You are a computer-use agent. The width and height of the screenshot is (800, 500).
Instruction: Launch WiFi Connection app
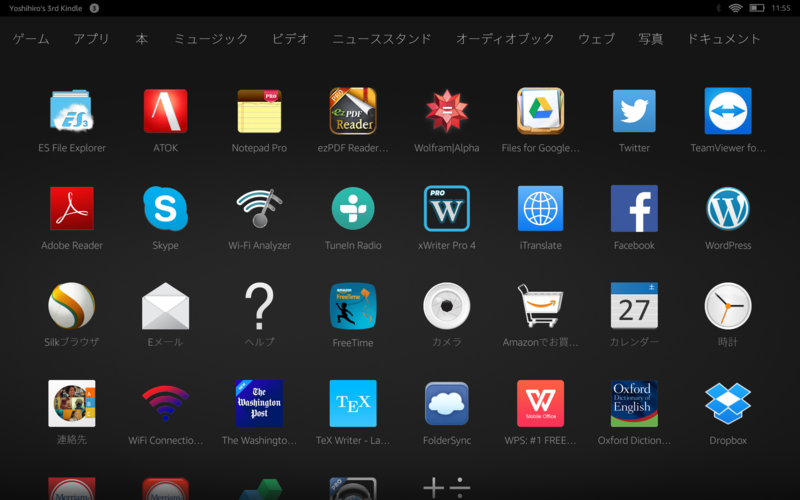pyautogui.click(x=165, y=403)
